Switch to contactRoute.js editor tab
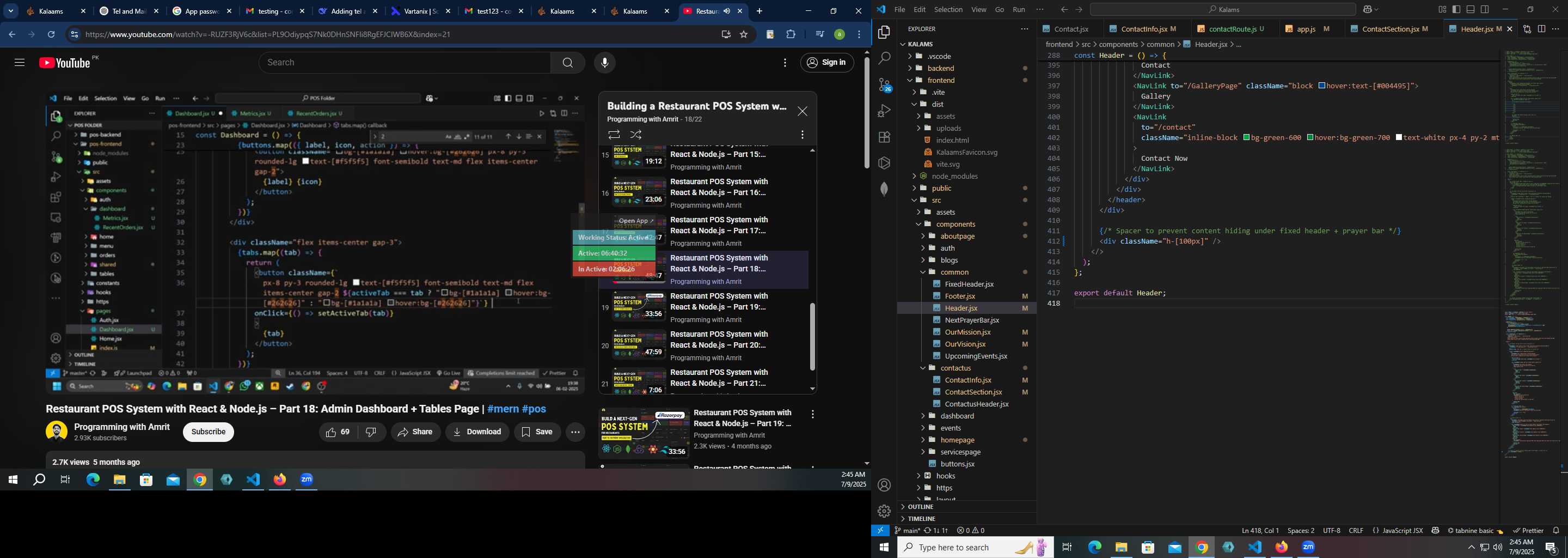Screen dimensions: 1568x558 click(x=1233, y=29)
